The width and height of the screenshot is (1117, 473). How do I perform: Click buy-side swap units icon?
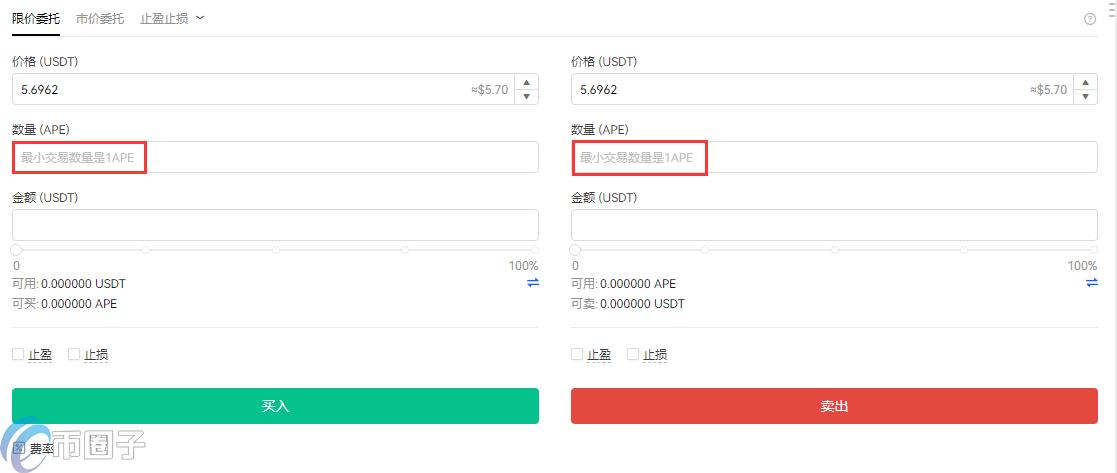pyautogui.click(x=533, y=284)
